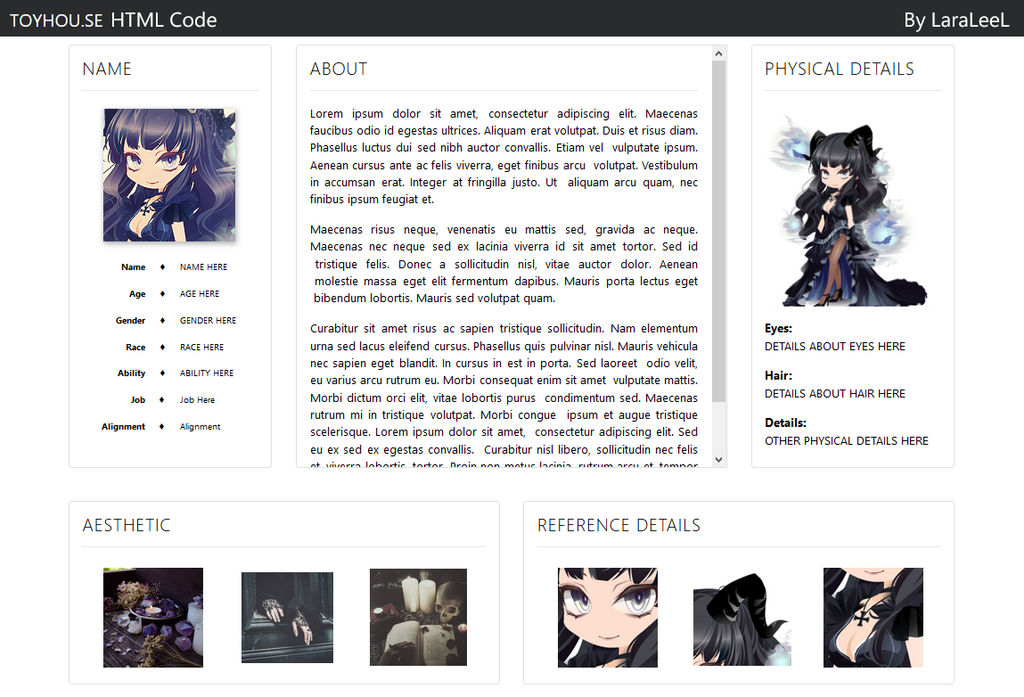Click the diamond bullet beside Name

(162, 267)
